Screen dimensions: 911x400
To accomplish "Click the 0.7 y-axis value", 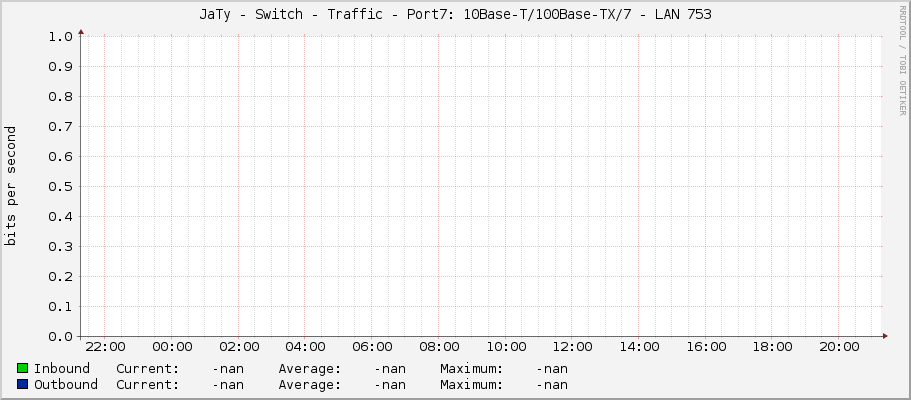I will pyautogui.click(x=61, y=127).
